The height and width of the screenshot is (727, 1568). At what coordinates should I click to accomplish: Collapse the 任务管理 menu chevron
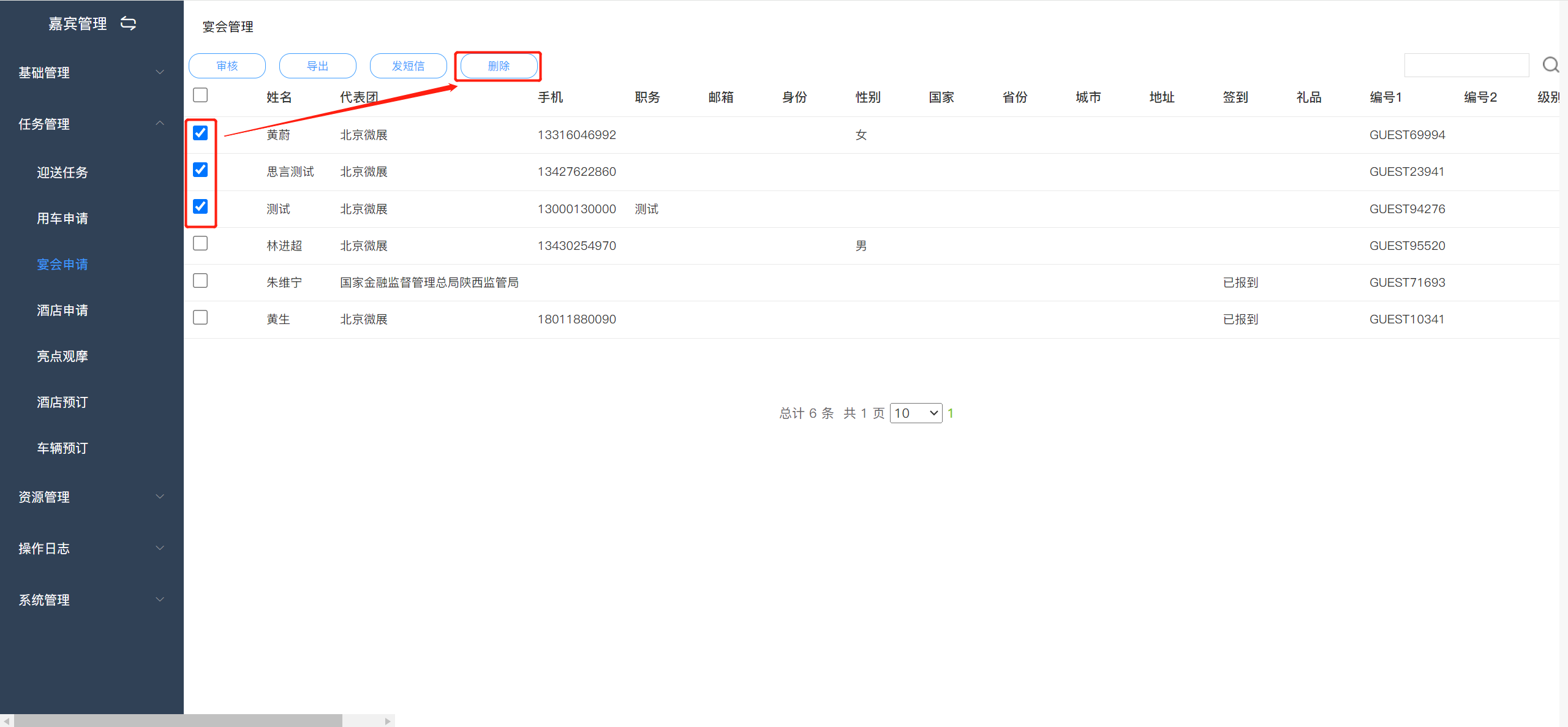[160, 124]
